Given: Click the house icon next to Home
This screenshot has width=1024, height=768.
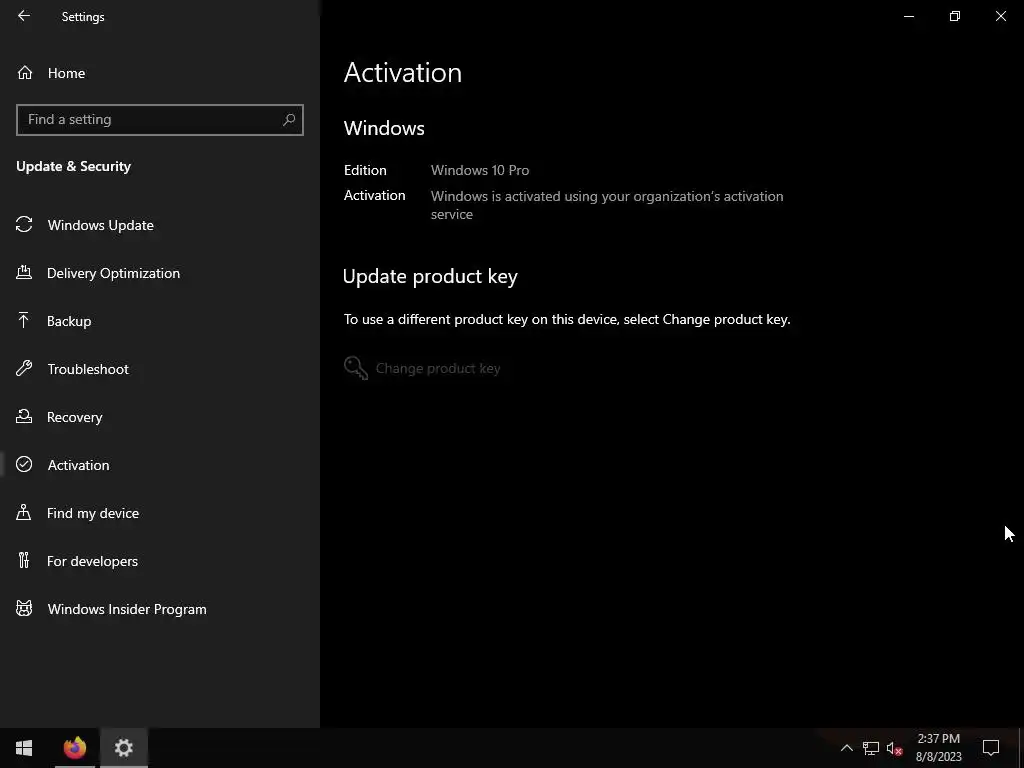Looking at the screenshot, I should [25, 72].
